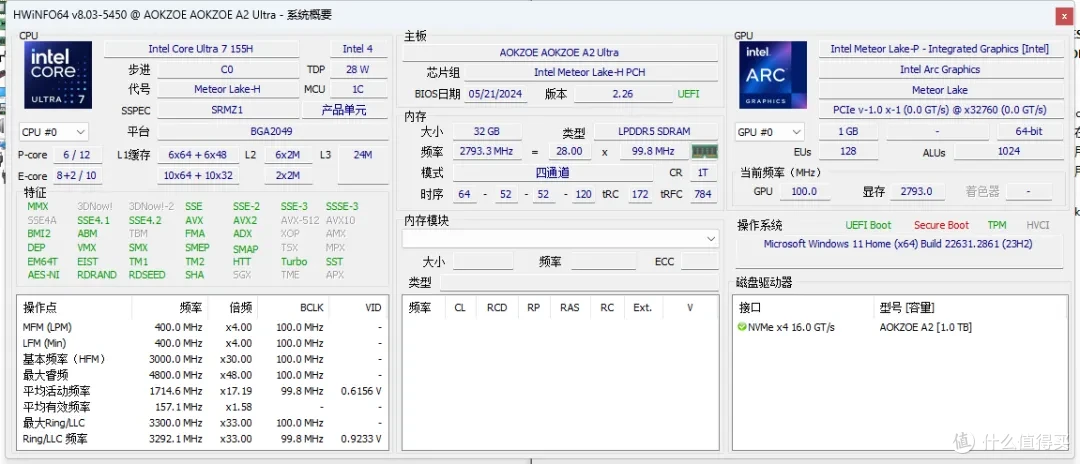The width and height of the screenshot is (1080, 464).
Task: Click the memory frequency 2793.3 MHz
Action: pos(485,151)
